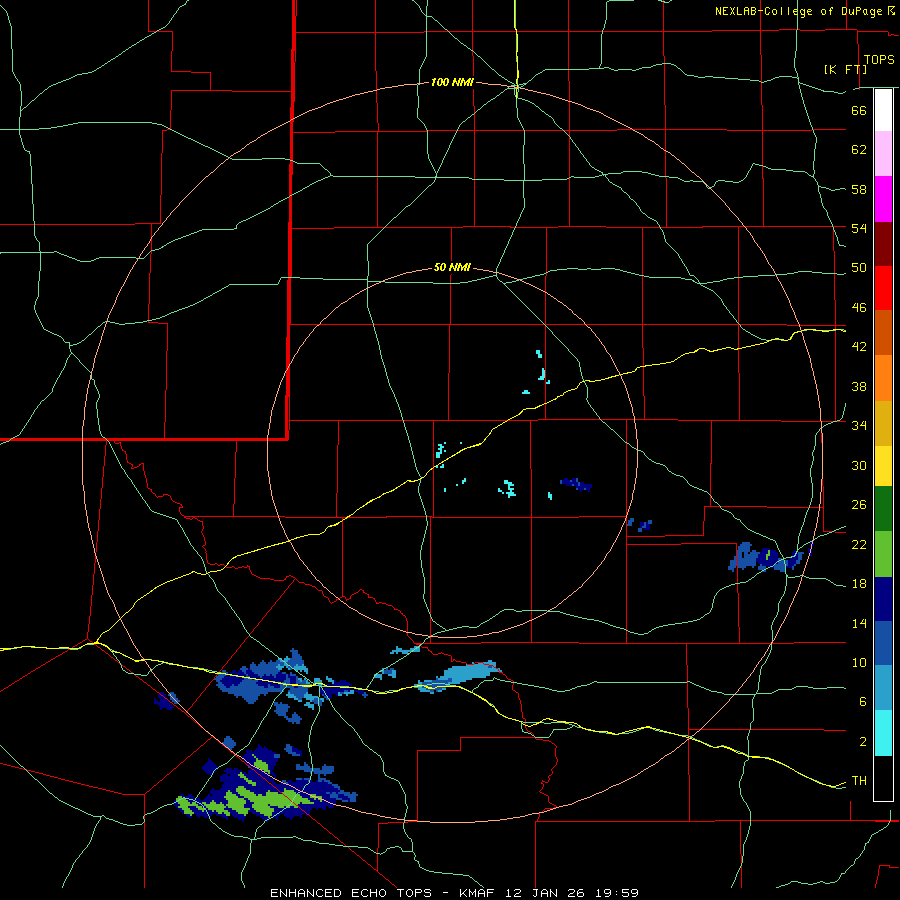Screen dimensions: 900x900
Task: Click the 'NEXLAB-College of DuPage' text
Action: (800, 11)
